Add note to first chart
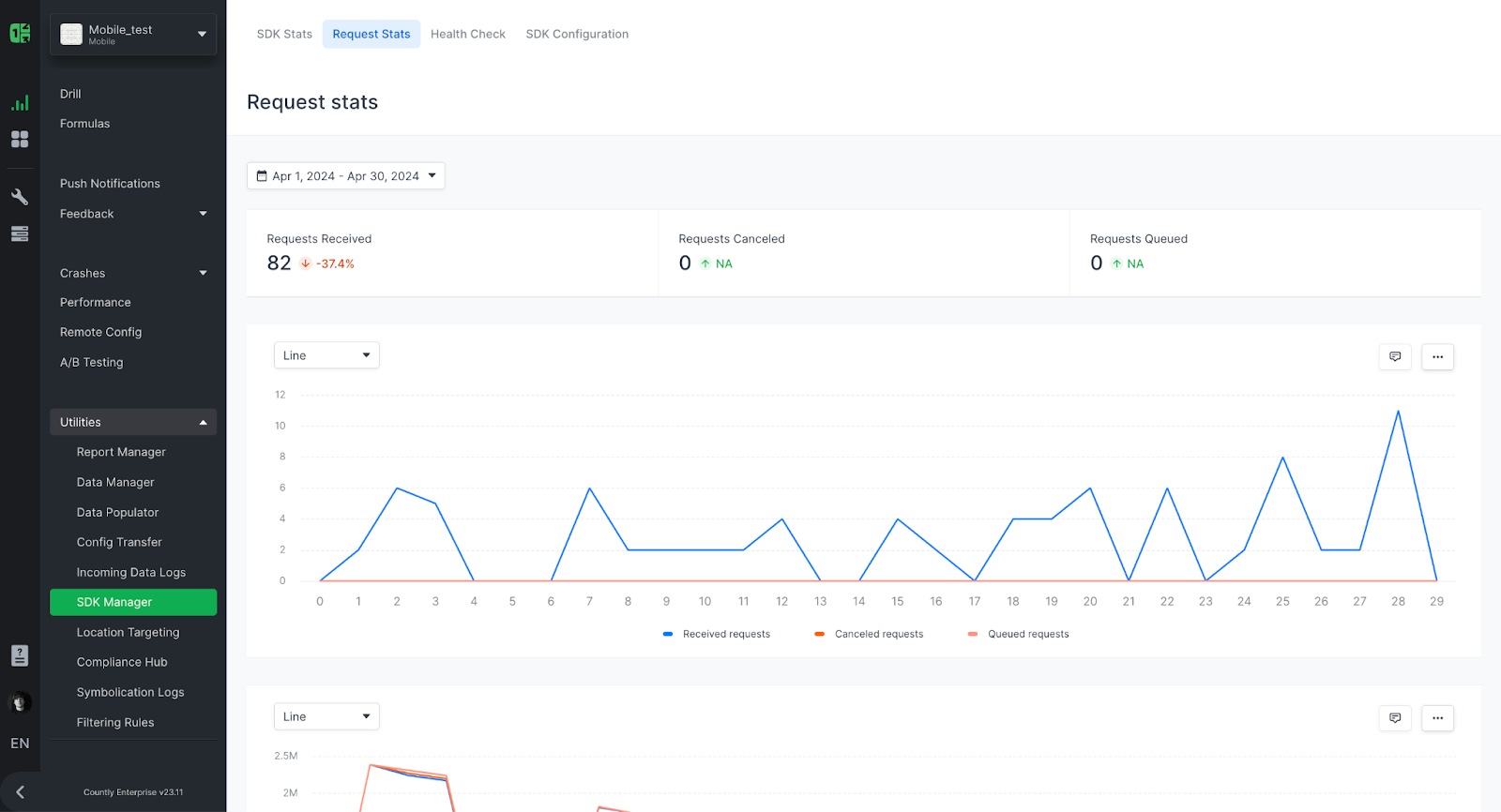Viewport: 1501px width, 812px height. [x=1395, y=356]
